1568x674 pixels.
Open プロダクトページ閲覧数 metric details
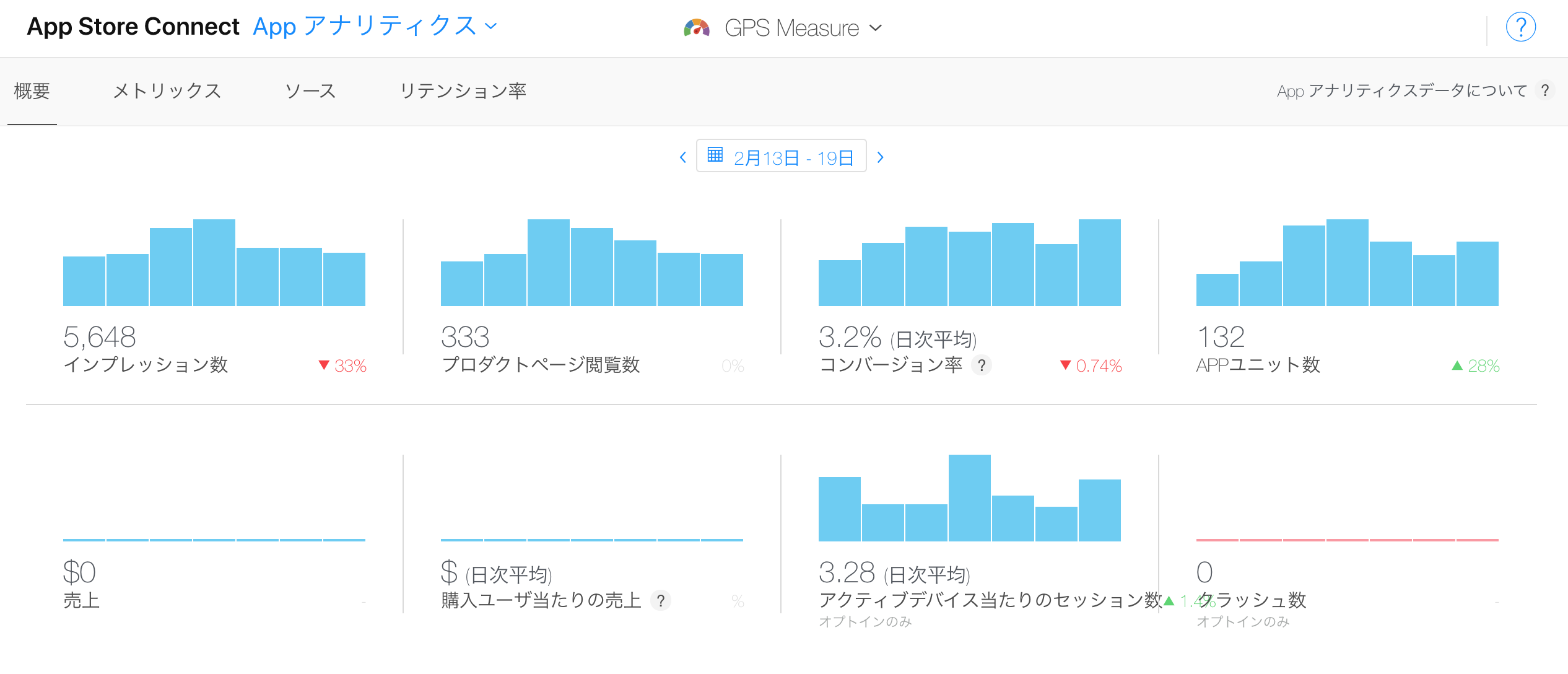tap(541, 365)
